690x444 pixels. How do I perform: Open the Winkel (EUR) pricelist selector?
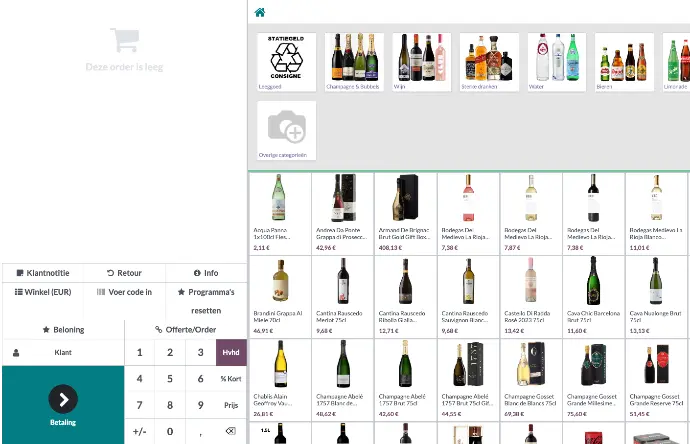pyautogui.click(x=42, y=292)
